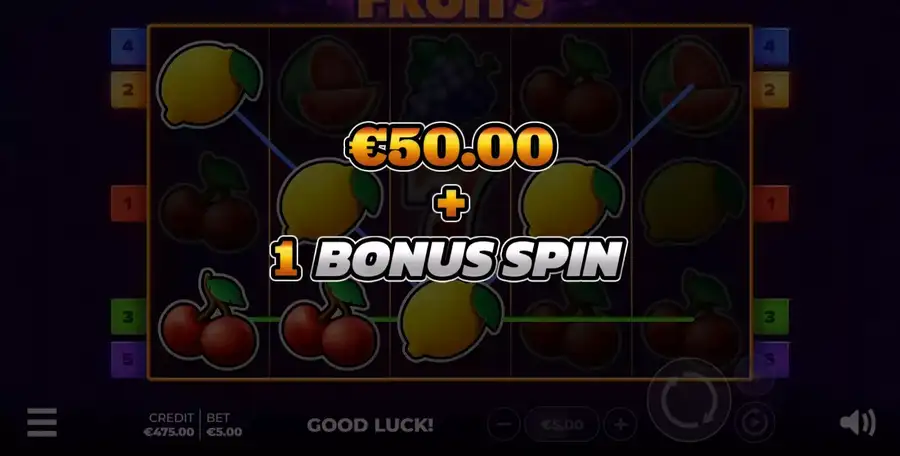Screen dimensions: 900x456
Task: Click the €50.00 win amount text
Action: click(x=451, y=146)
